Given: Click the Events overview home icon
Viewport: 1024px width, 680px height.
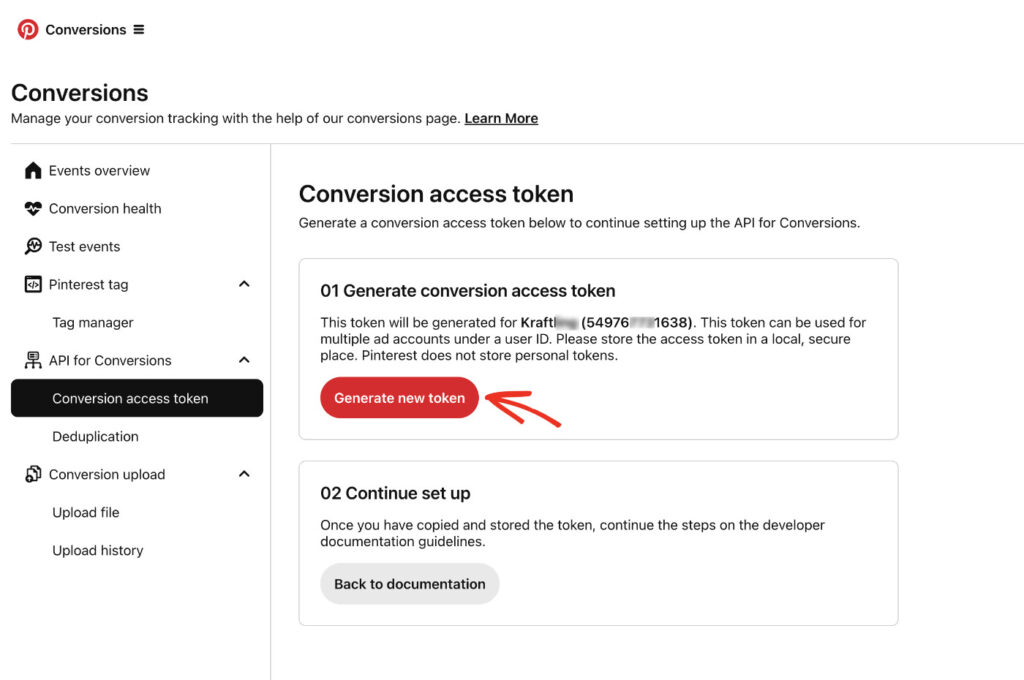Looking at the screenshot, I should tap(33, 170).
